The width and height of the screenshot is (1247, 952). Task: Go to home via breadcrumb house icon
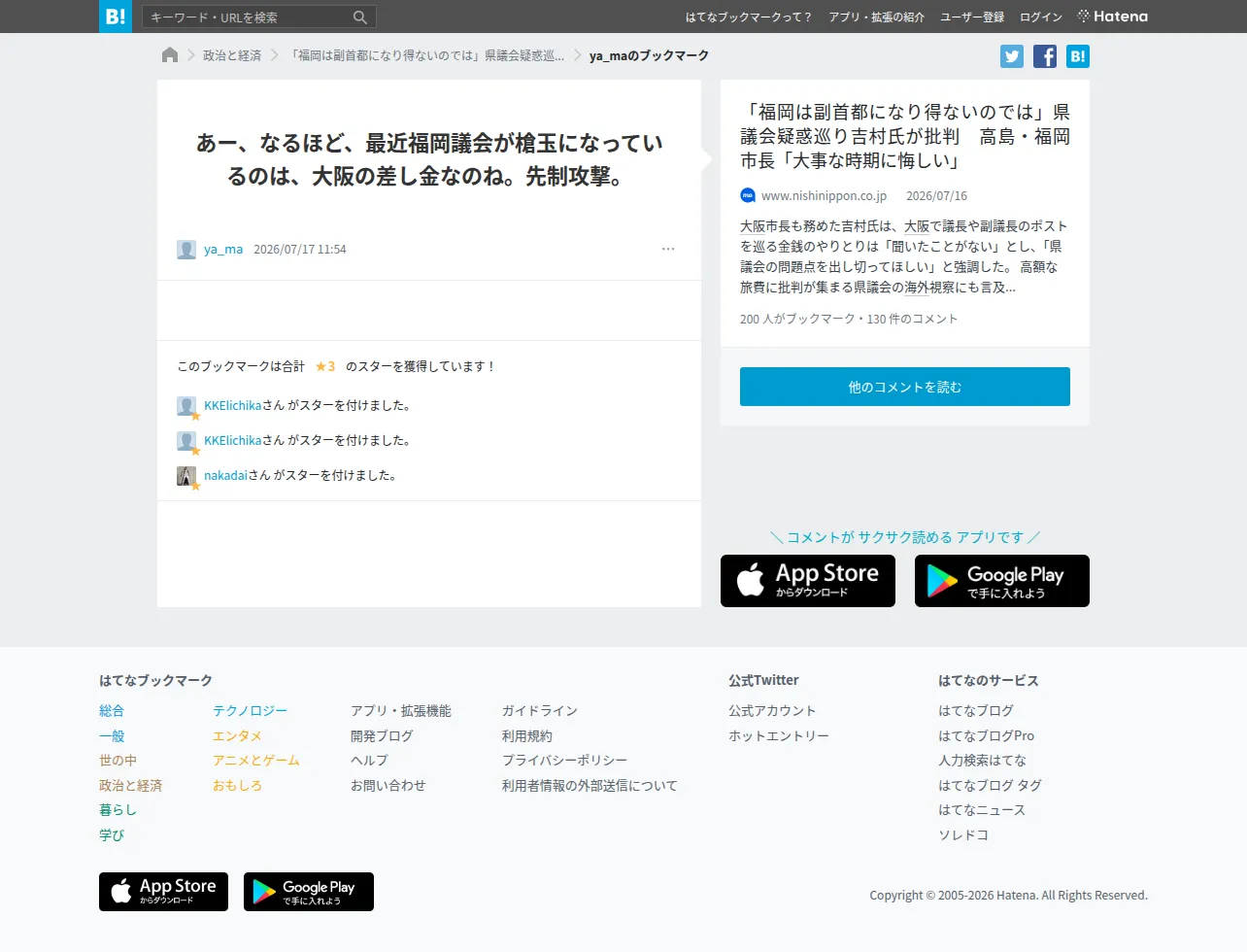click(x=170, y=55)
